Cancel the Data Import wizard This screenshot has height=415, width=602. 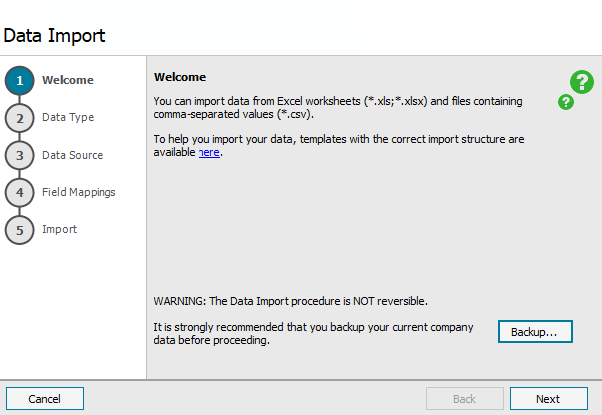point(45,398)
